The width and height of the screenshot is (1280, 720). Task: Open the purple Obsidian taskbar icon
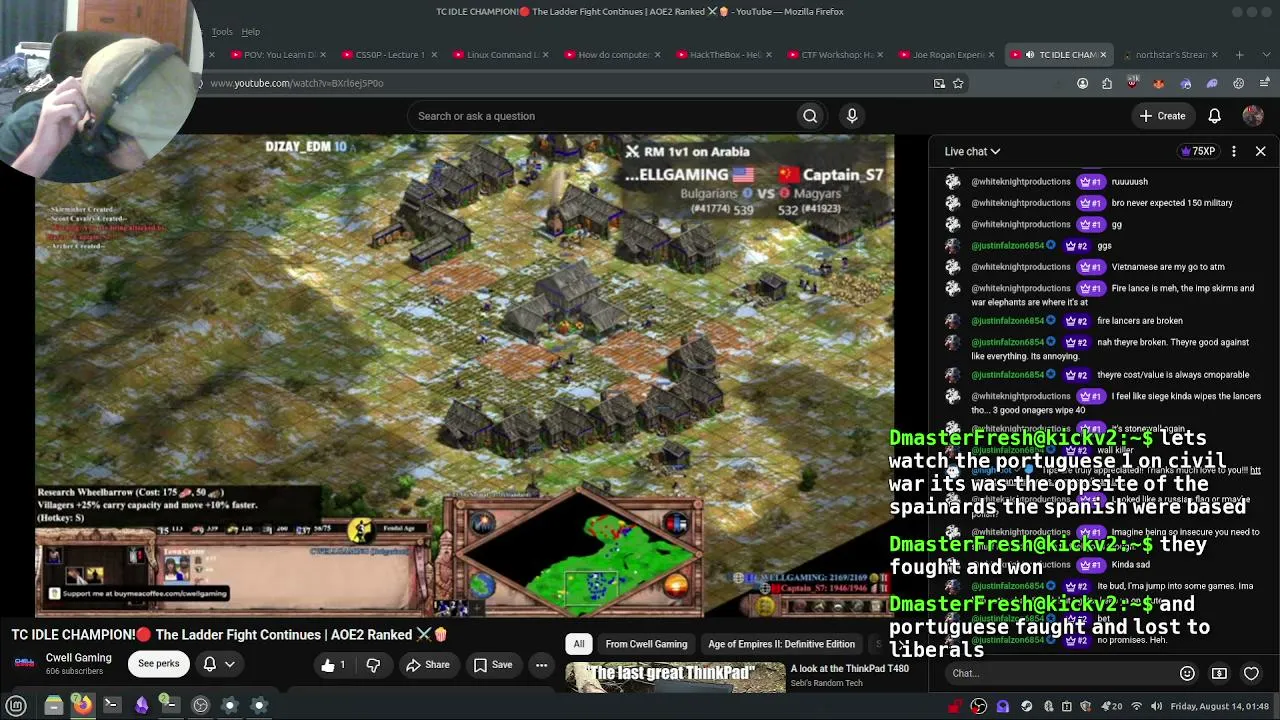tap(141, 705)
